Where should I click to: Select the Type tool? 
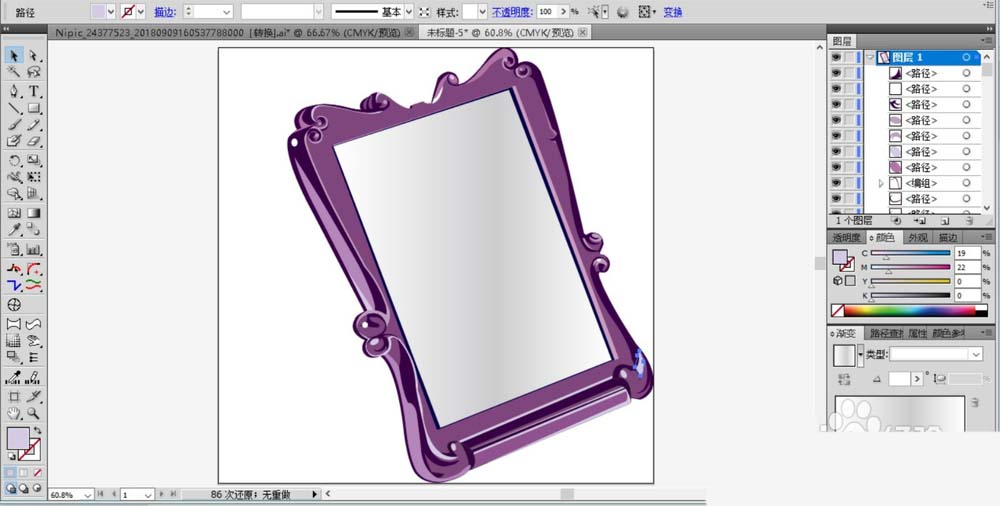click(34, 91)
